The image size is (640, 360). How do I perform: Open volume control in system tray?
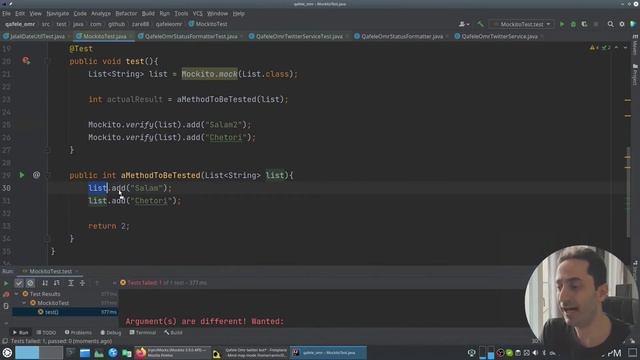pyautogui.click(x=535, y=353)
